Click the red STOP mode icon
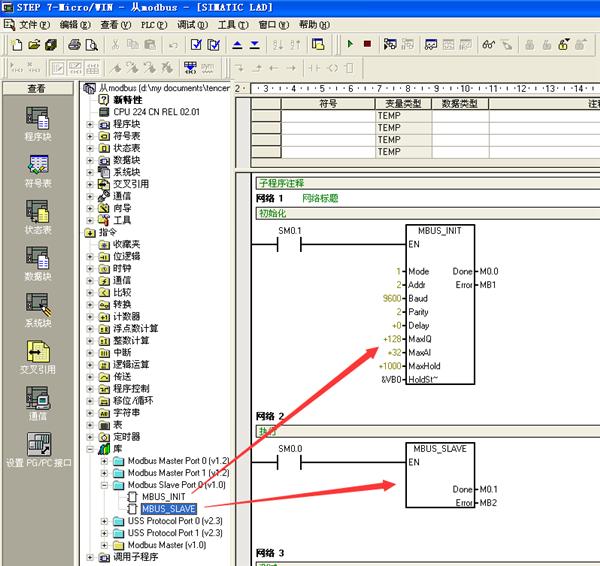This screenshot has width=600, height=566. pyautogui.click(x=367, y=44)
